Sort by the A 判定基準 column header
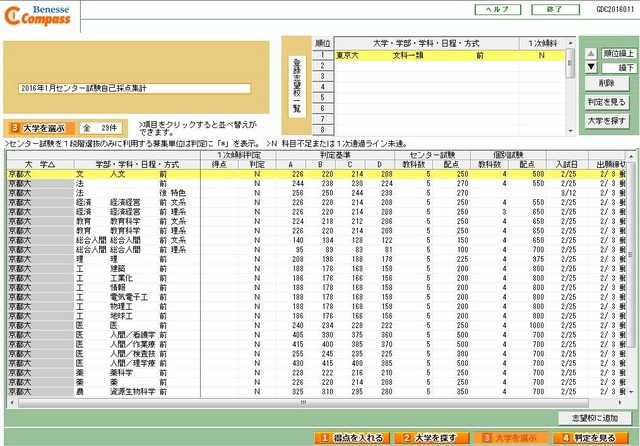 click(x=291, y=164)
